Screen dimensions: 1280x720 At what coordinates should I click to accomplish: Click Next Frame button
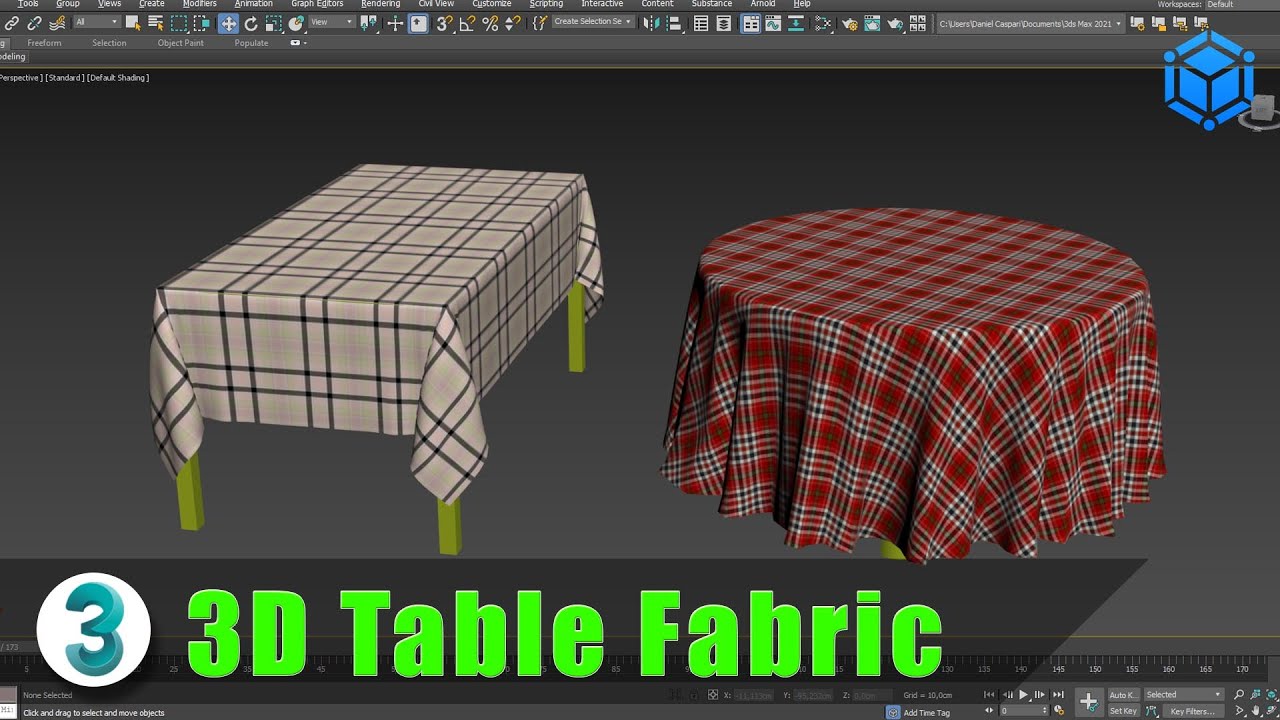(x=1040, y=695)
